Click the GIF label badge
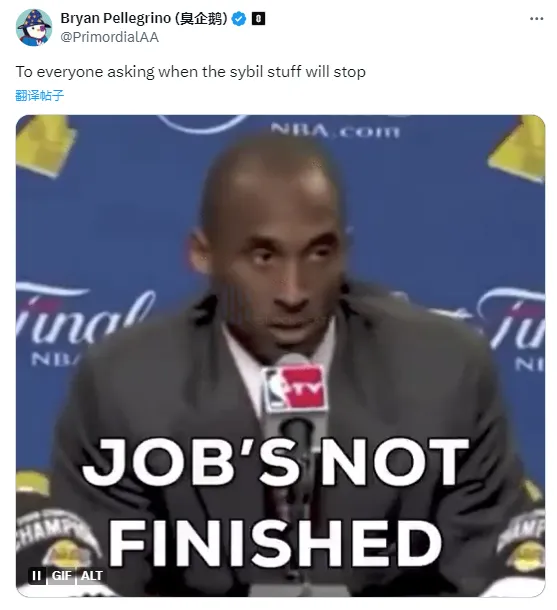This screenshot has width=557, height=610. (61, 576)
